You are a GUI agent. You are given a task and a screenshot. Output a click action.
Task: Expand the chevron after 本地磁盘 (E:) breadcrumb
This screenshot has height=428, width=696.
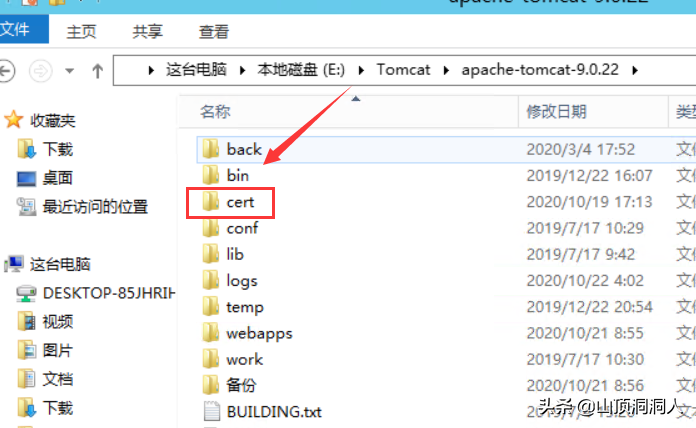[361, 70]
